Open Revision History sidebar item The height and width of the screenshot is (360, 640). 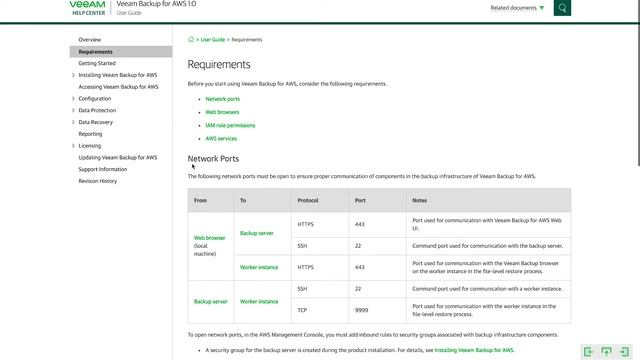(x=98, y=181)
